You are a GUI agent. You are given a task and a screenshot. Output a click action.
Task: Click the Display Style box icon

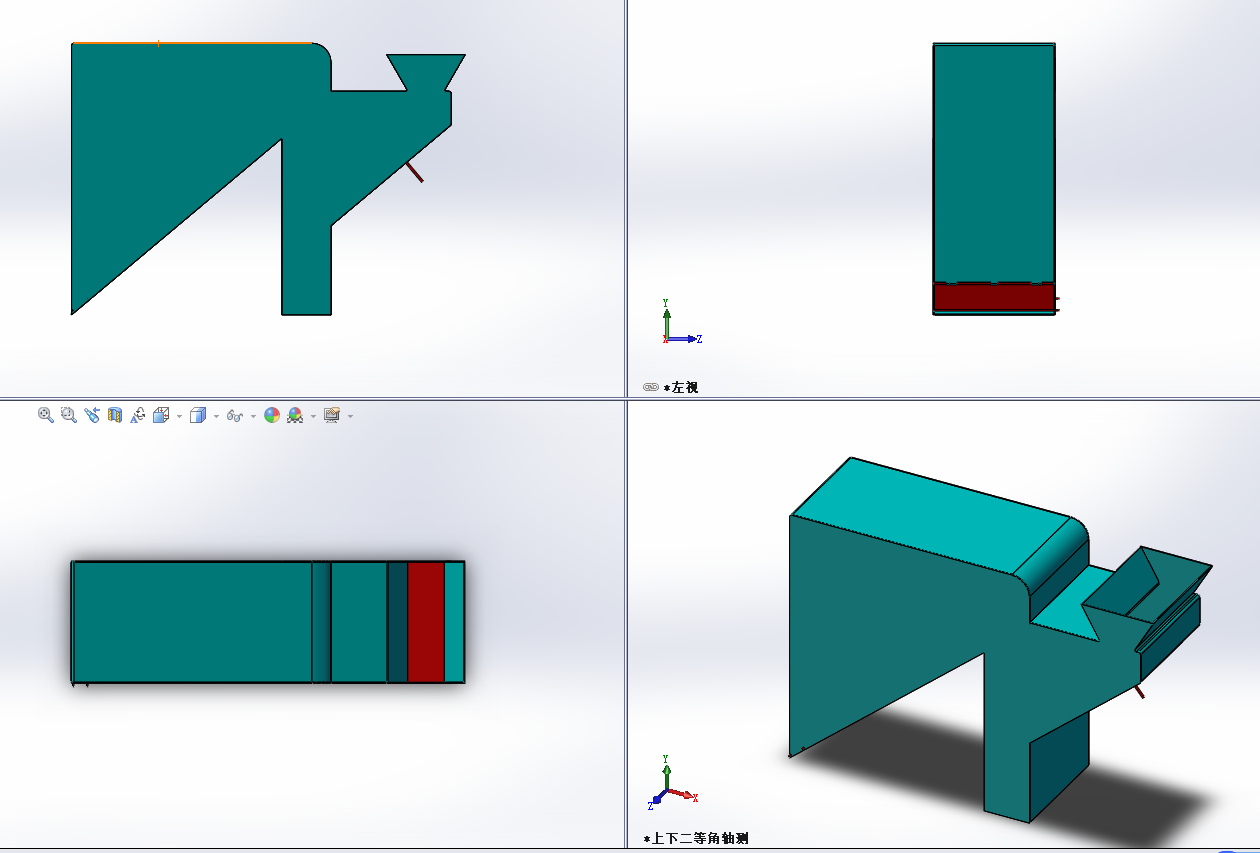tap(197, 415)
